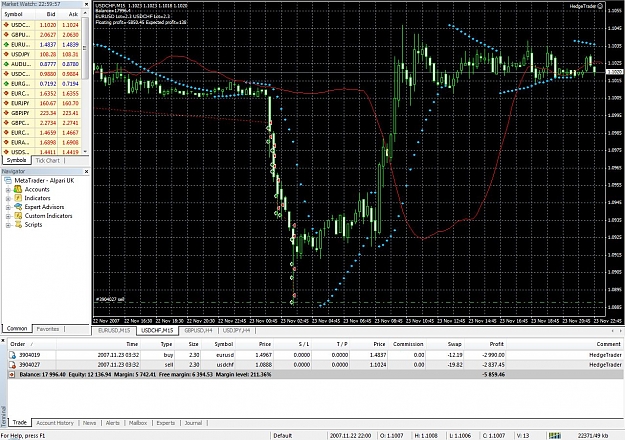
Task: Click the 22371/49 kb traffic indicator
Action: click(x=593, y=436)
